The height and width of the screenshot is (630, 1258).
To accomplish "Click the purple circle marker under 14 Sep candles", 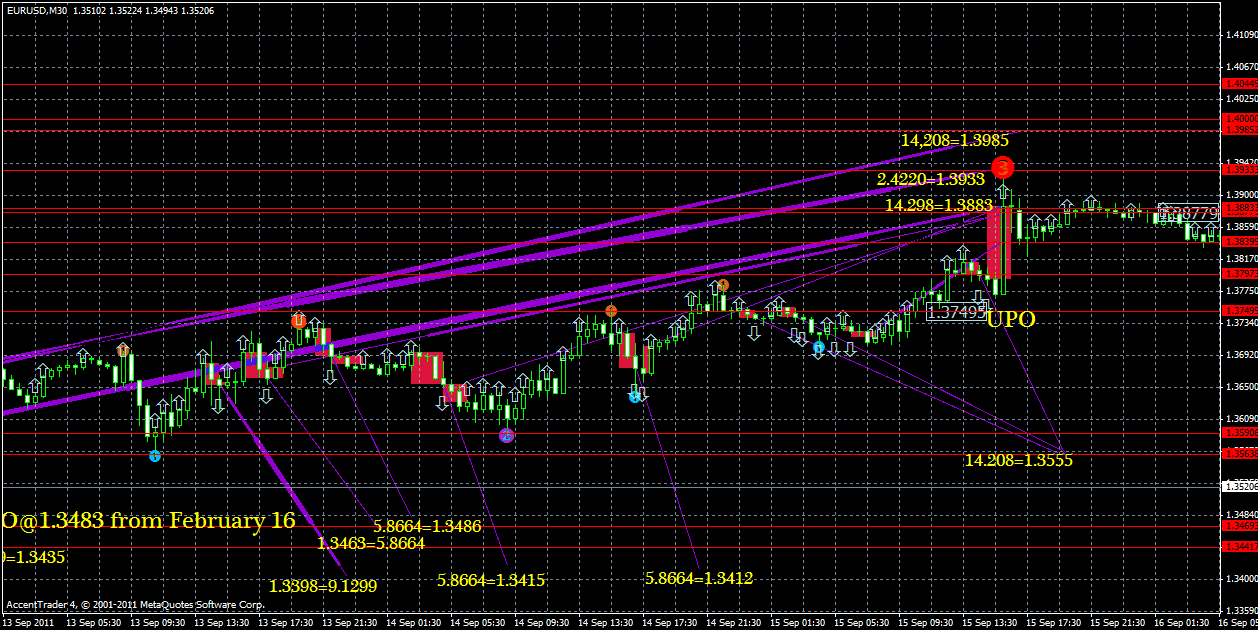I will 505,433.
